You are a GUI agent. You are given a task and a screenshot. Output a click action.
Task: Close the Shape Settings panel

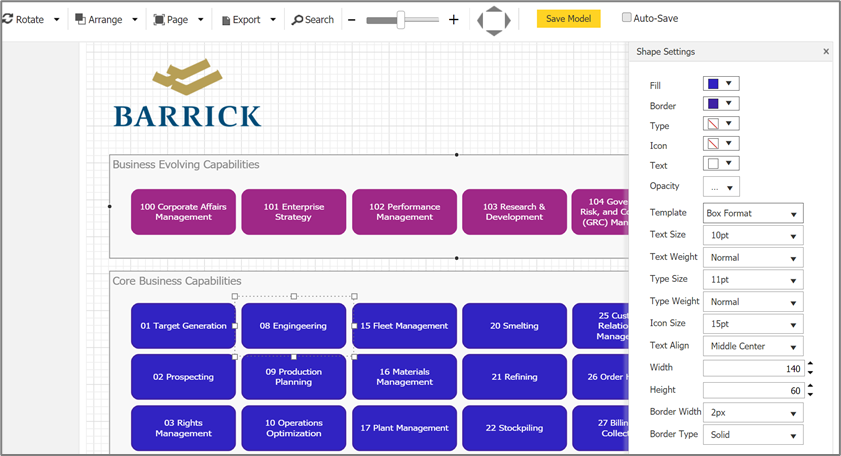point(826,52)
